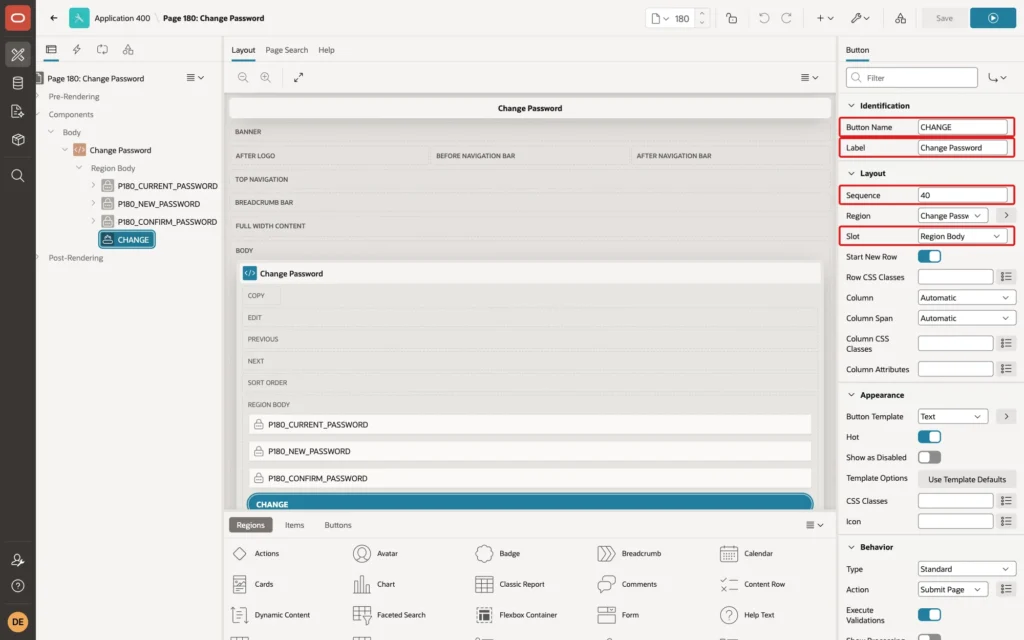
Task: Collapse the Appearance section
Action: point(851,395)
